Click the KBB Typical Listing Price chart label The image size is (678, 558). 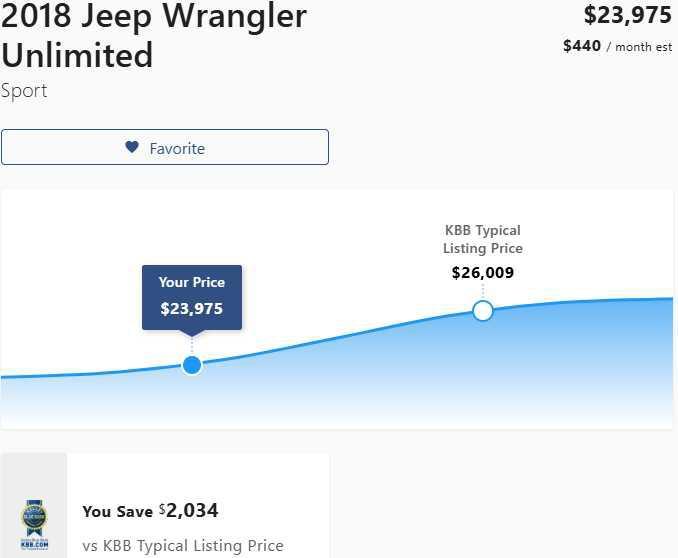coord(483,239)
